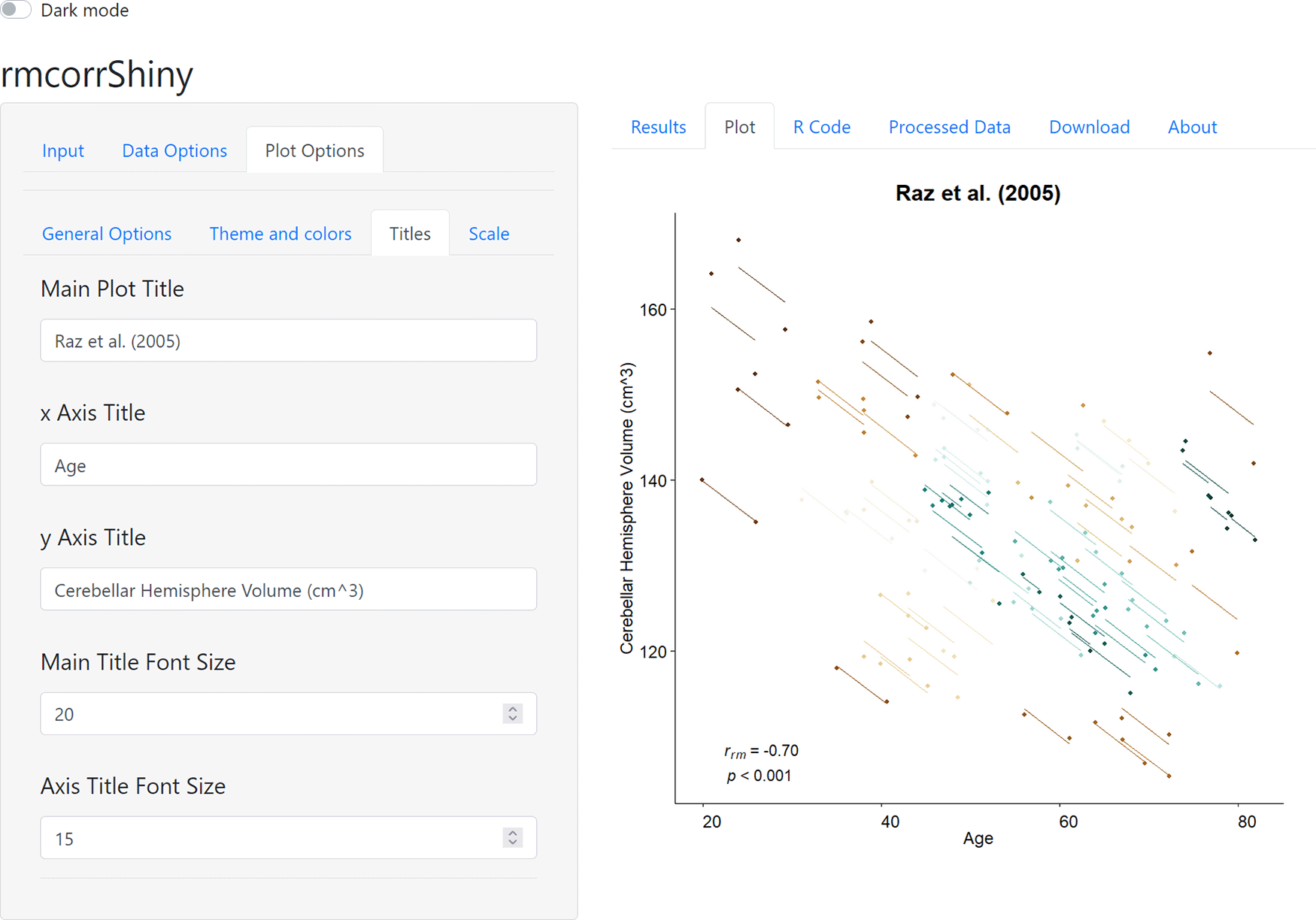The height and width of the screenshot is (920, 1316).
Task: Click the Main Plot Title text field
Action: (x=288, y=341)
